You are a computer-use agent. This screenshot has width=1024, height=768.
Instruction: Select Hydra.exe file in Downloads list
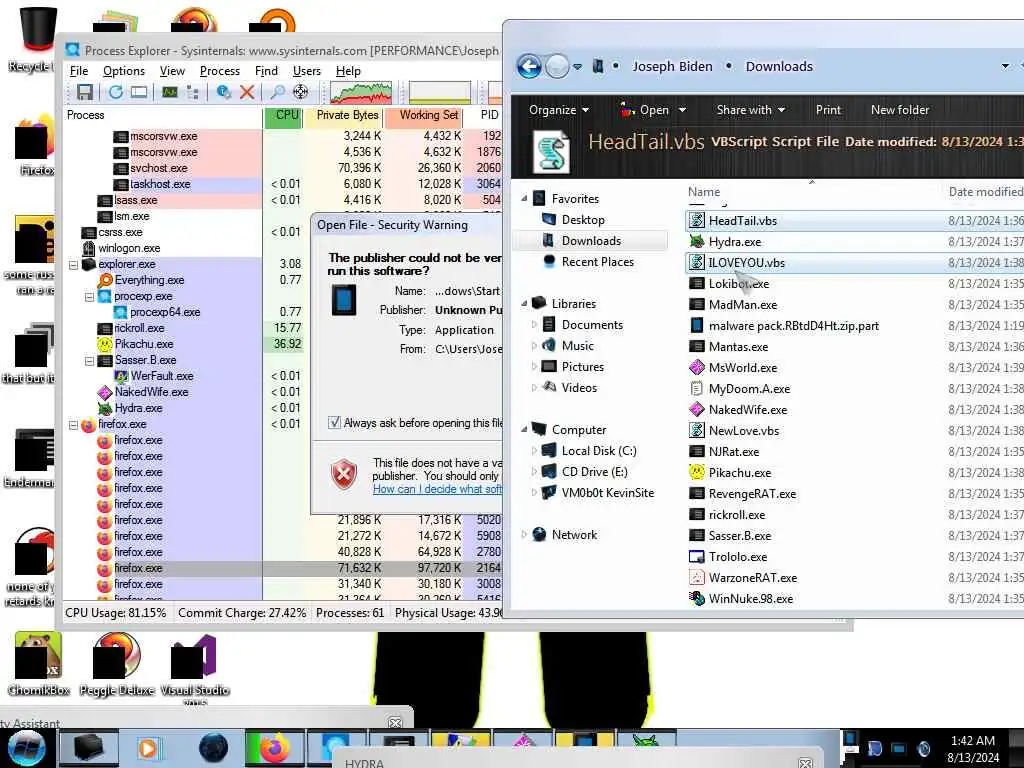pos(735,242)
